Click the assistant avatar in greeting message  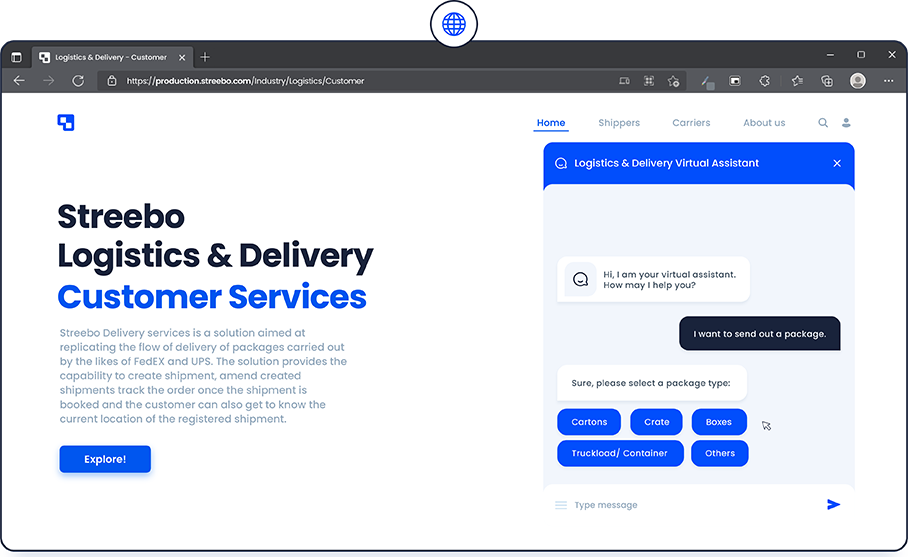point(580,279)
